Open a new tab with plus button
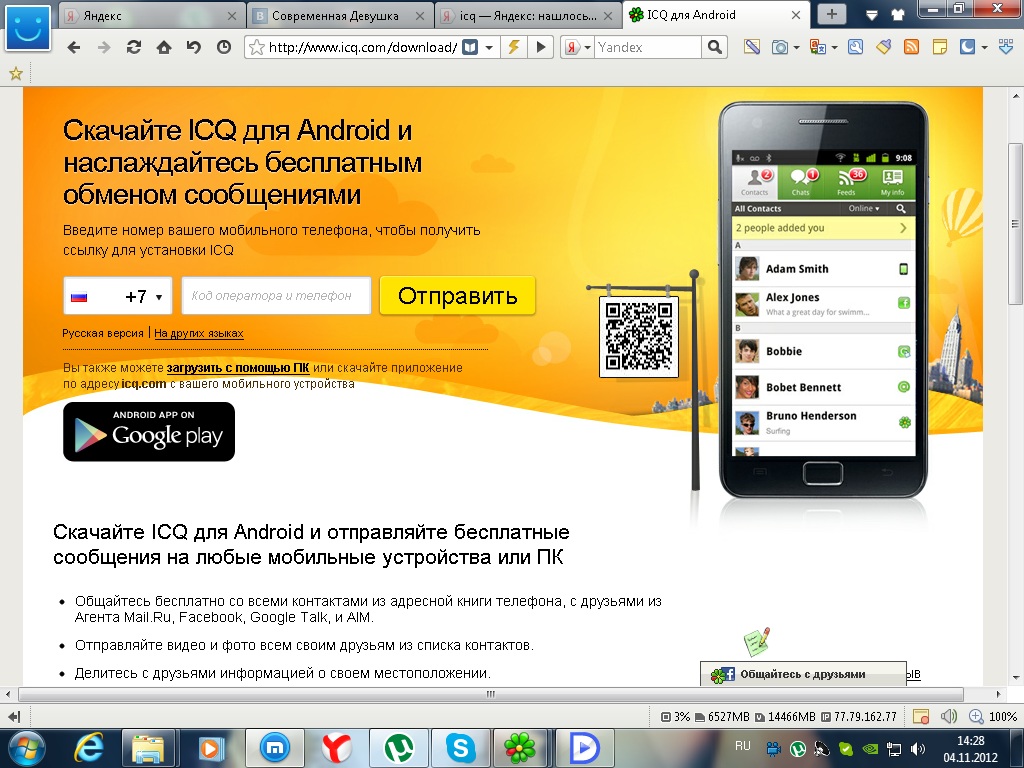The image size is (1024, 768). pos(831,14)
